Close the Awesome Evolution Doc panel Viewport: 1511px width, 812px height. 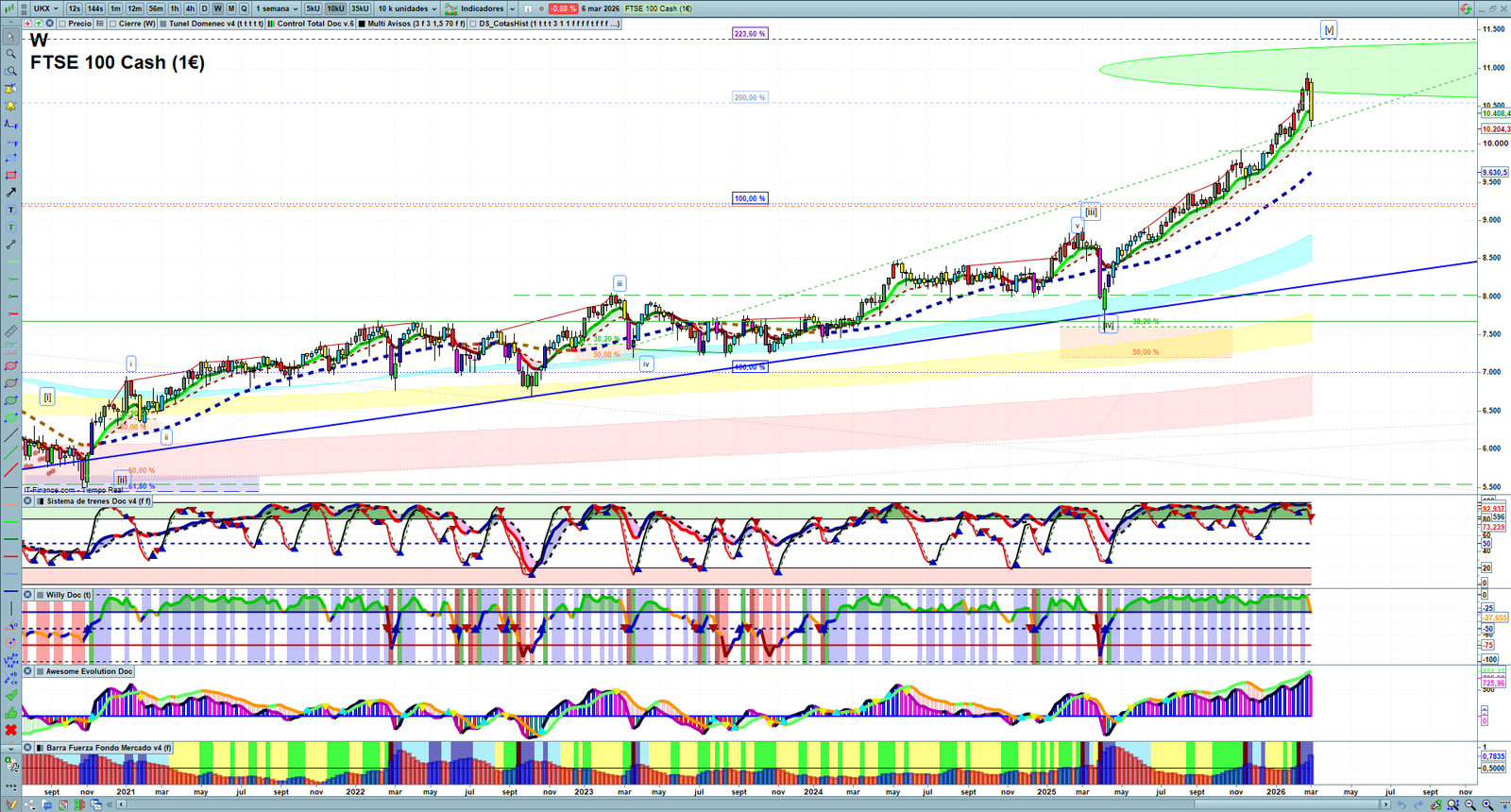click(28, 671)
